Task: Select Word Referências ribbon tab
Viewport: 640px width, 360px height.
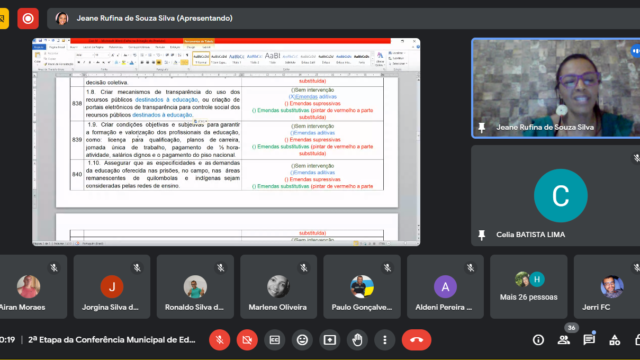Action: tap(116, 47)
